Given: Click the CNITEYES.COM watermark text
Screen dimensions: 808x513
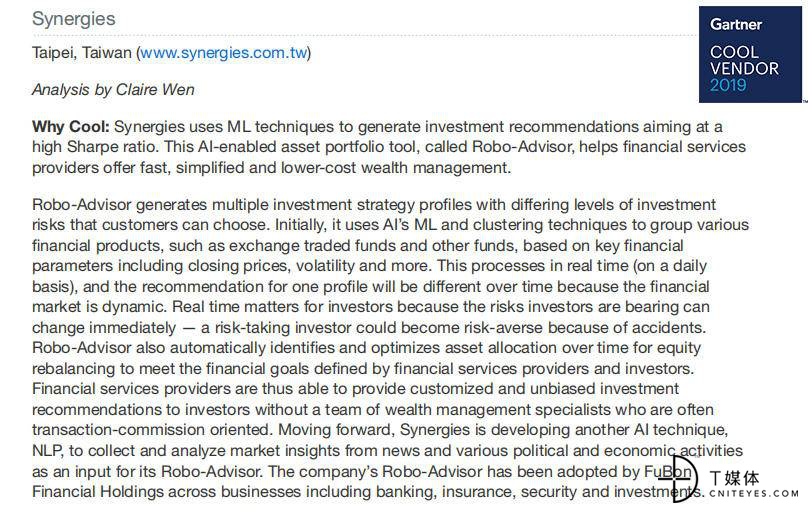Looking at the screenshot, I should coord(753,493).
